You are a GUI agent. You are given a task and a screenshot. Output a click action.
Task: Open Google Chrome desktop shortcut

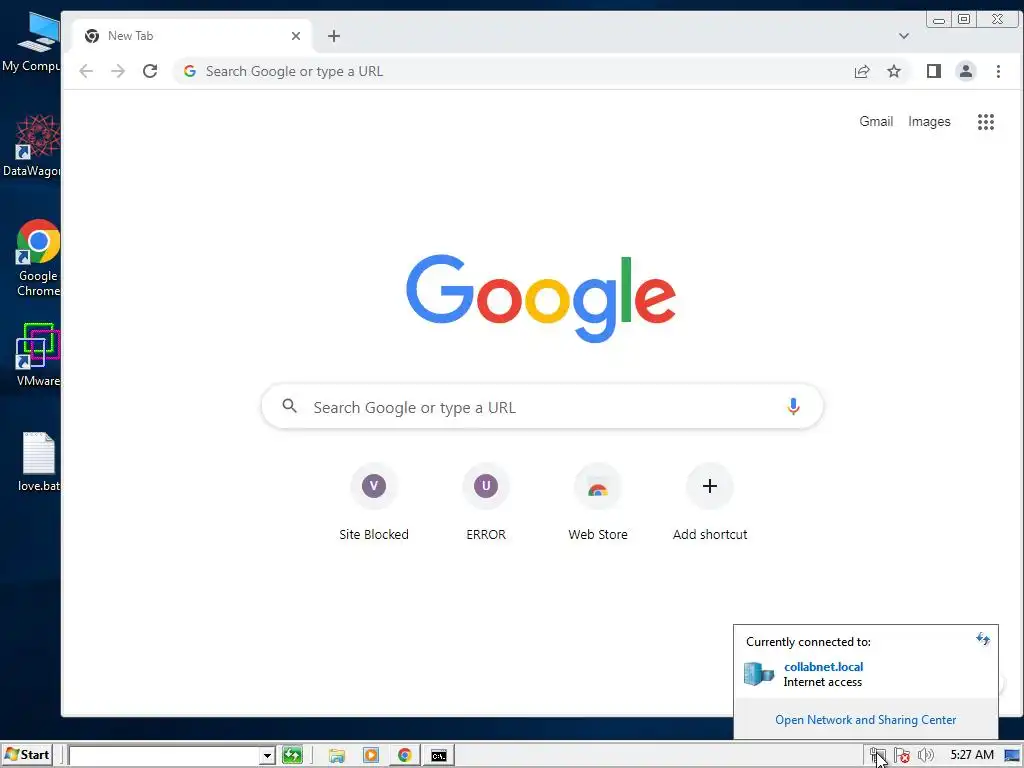[x=38, y=258]
